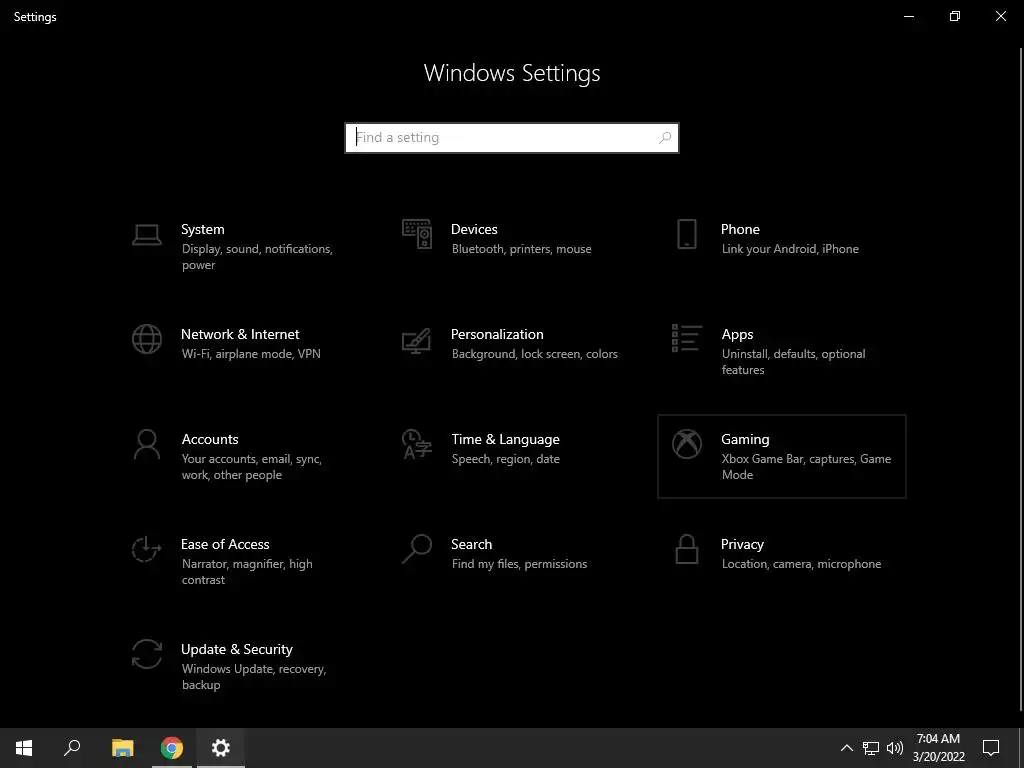Click 'Windows Update, recovery, backup' description

253,677
